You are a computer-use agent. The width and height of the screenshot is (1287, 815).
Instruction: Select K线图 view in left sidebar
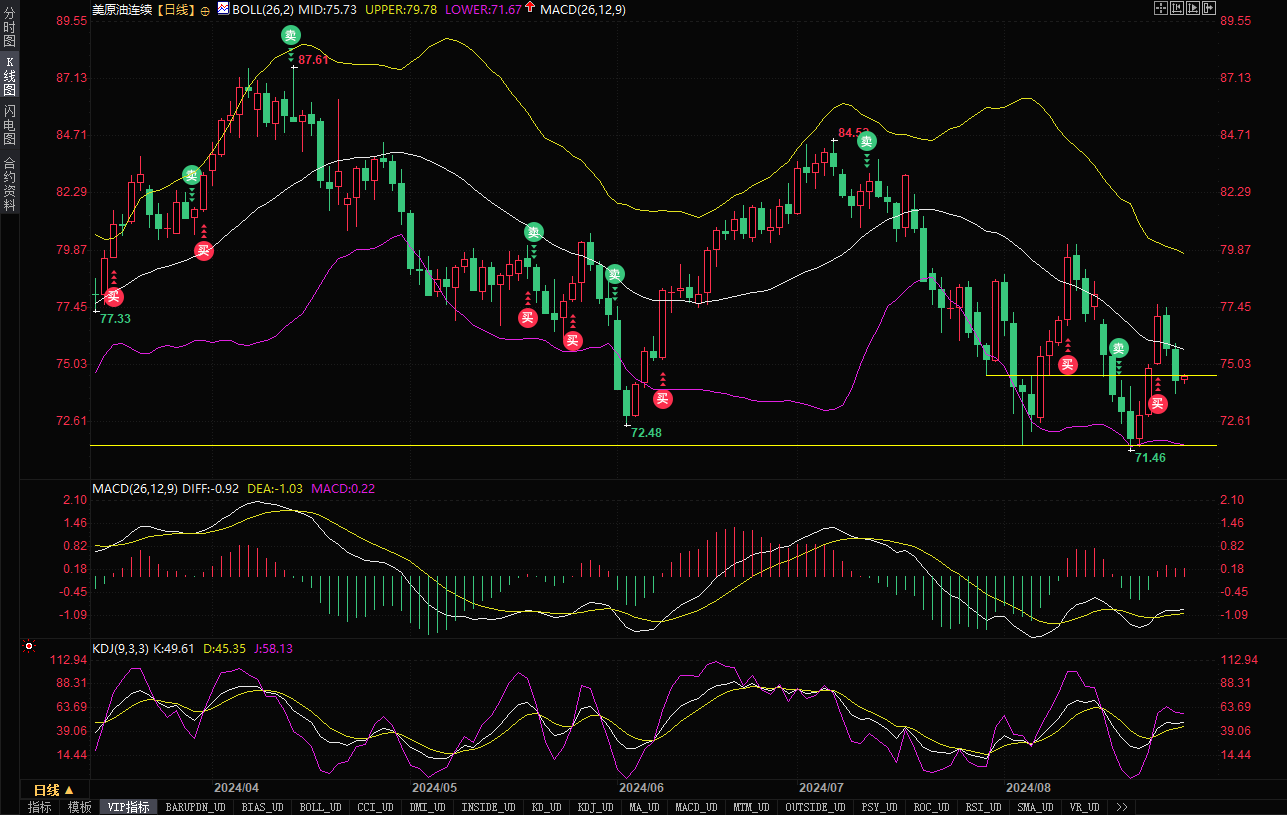[x=9, y=76]
